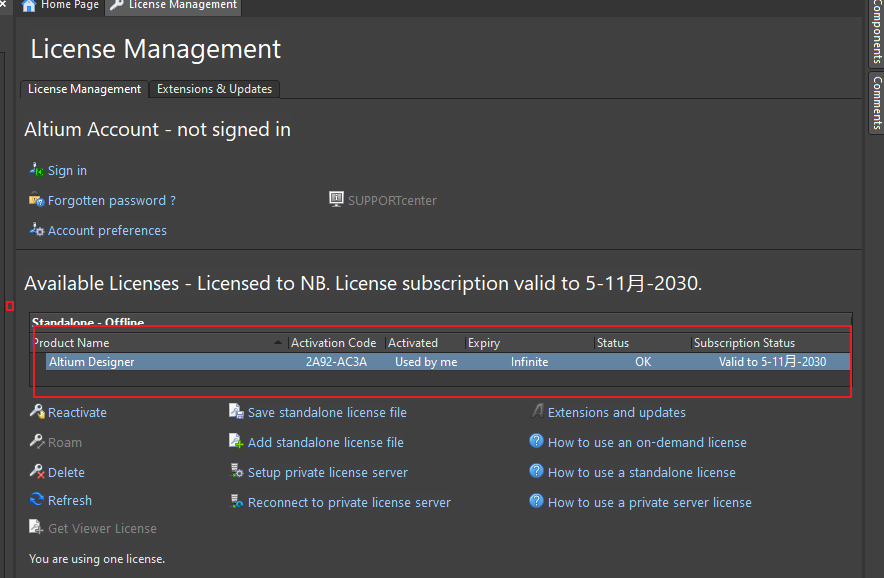Open the Forgotten password link
The image size is (884, 578).
pos(112,201)
